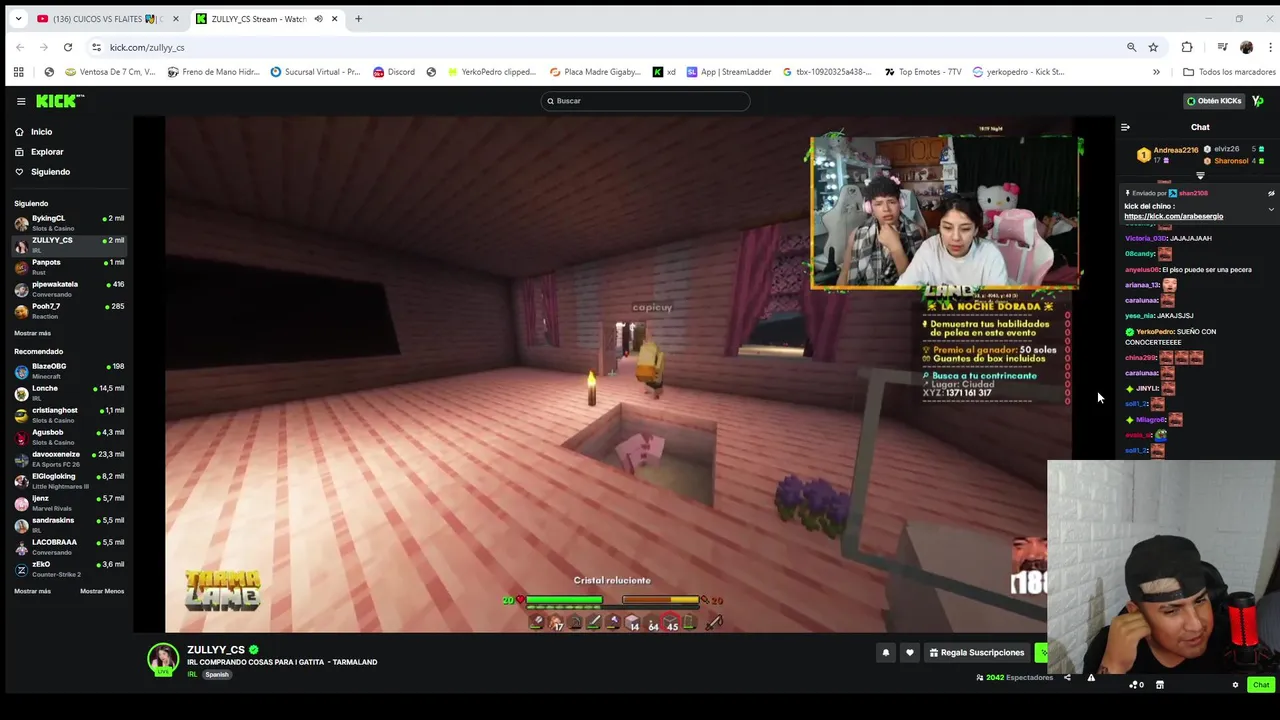1280x720 pixels.
Task: Click the Obtén KICKs button
Action: pos(1213,101)
